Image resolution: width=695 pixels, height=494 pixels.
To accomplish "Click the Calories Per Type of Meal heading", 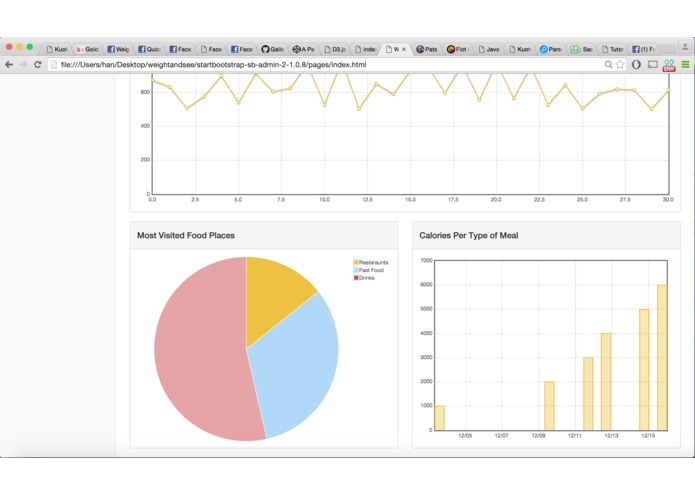I will pyautogui.click(x=469, y=236).
